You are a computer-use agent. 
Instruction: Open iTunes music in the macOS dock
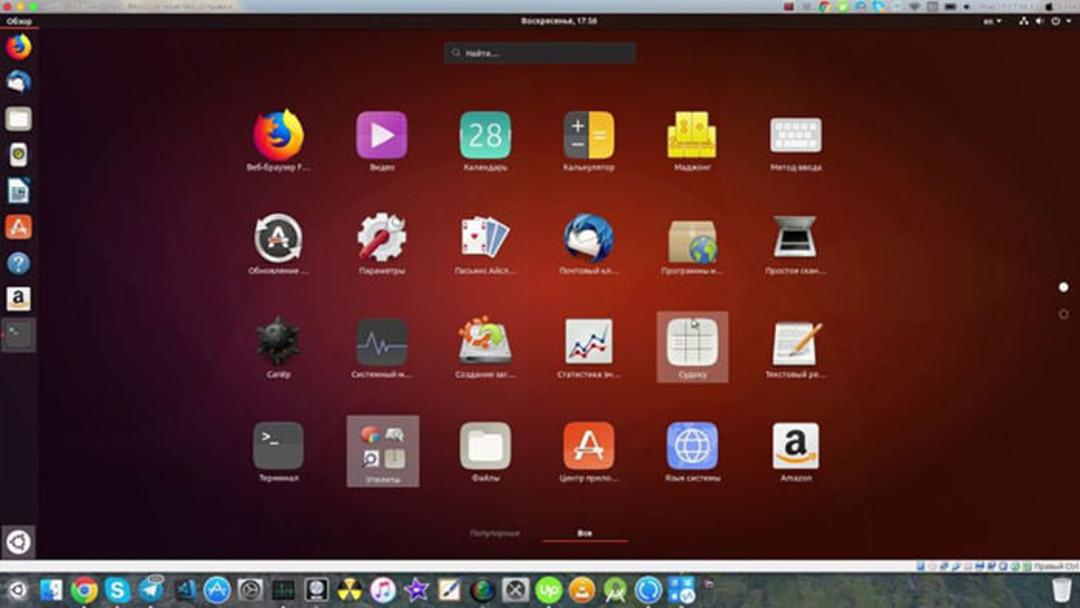pyautogui.click(x=382, y=590)
